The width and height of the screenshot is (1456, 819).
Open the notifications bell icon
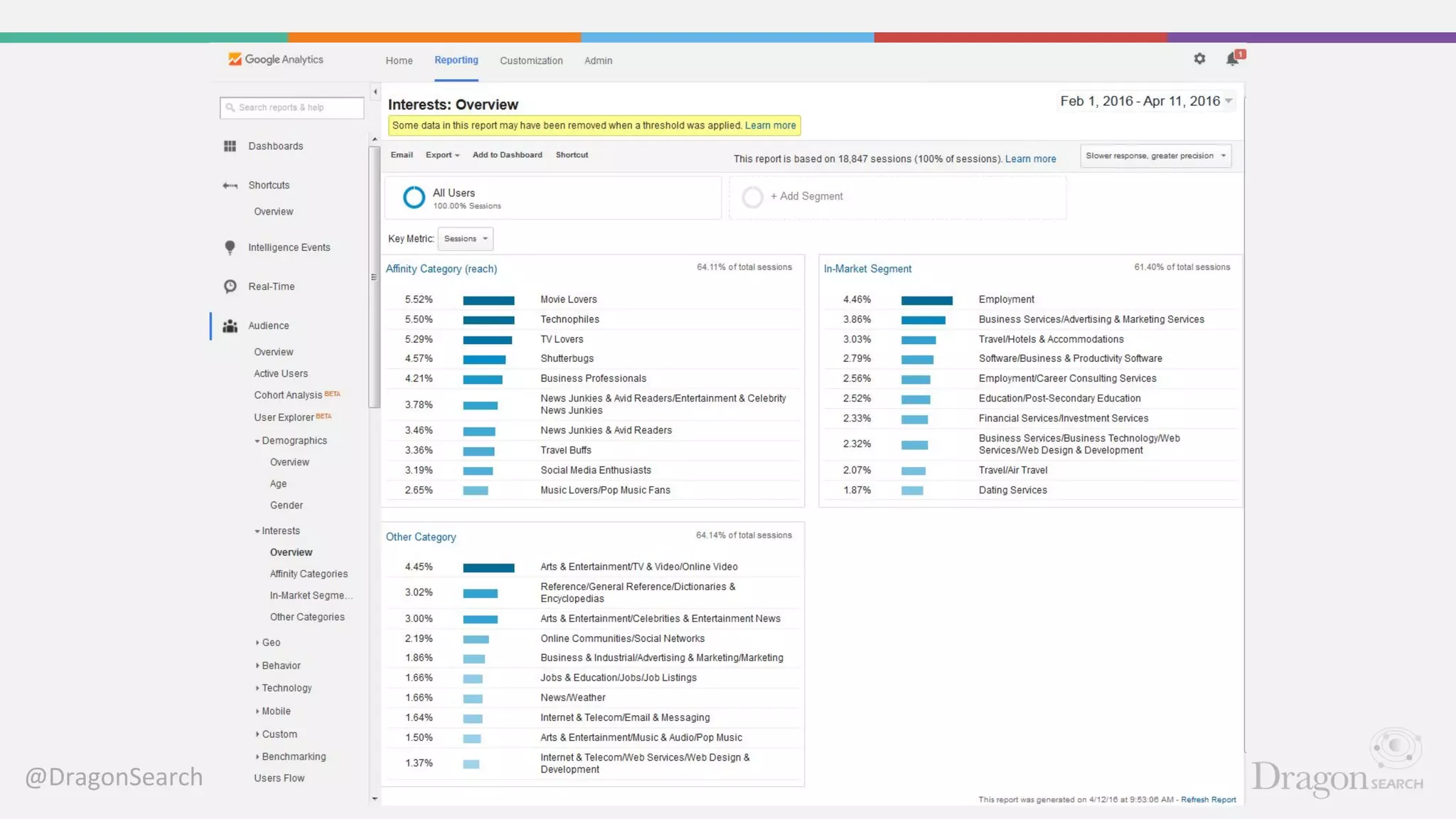click(x=1233, y=59)
